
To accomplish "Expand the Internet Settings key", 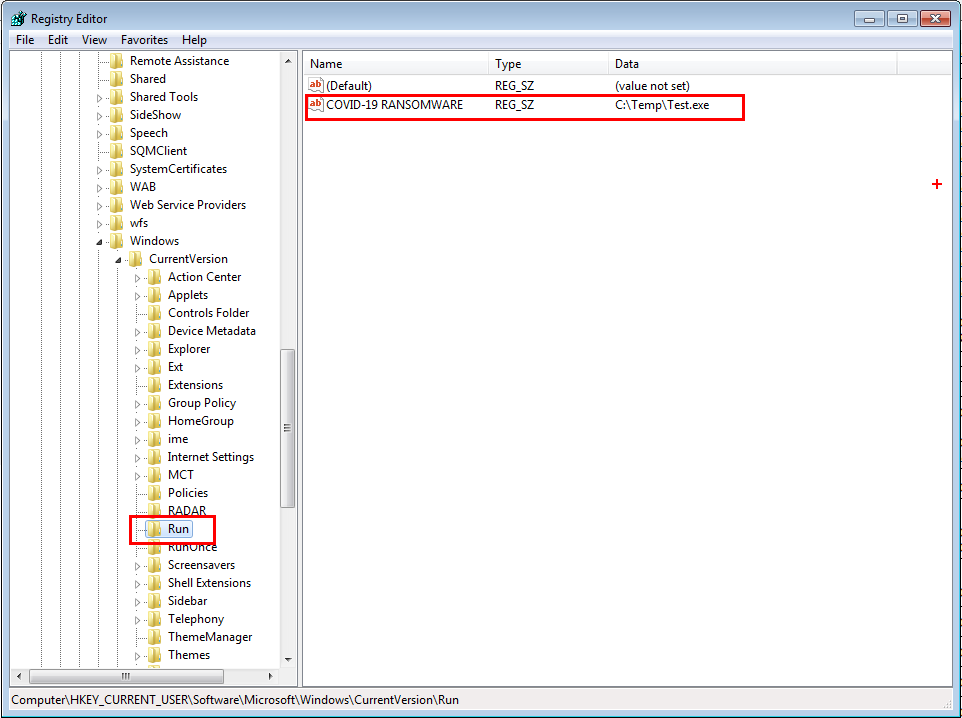I will 137,458.
